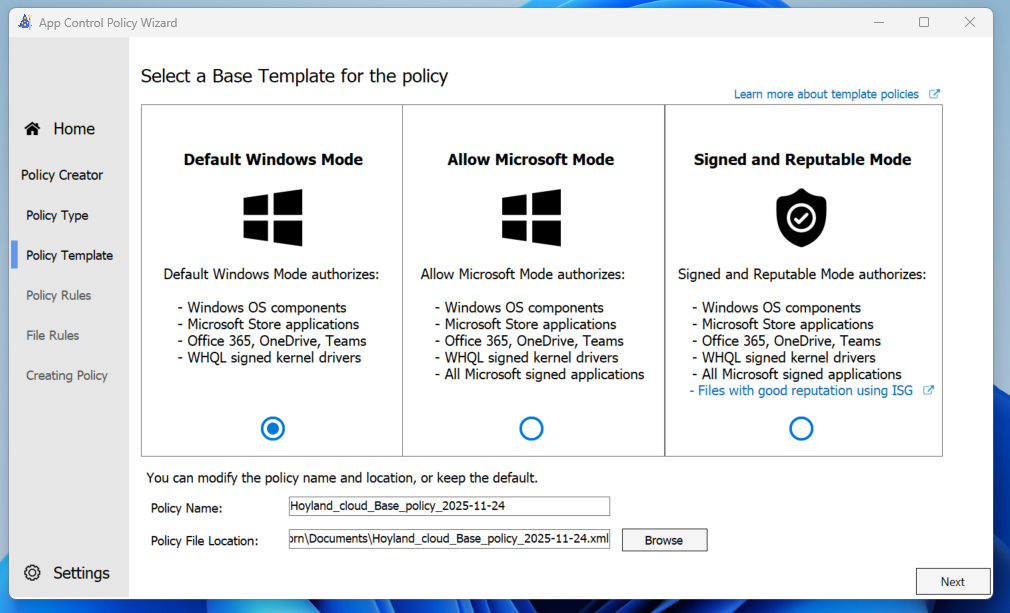This screenshot has height=613, width=1010.
Task: Open Policy Creator section in sidebar
Action: tap(62, 175)
